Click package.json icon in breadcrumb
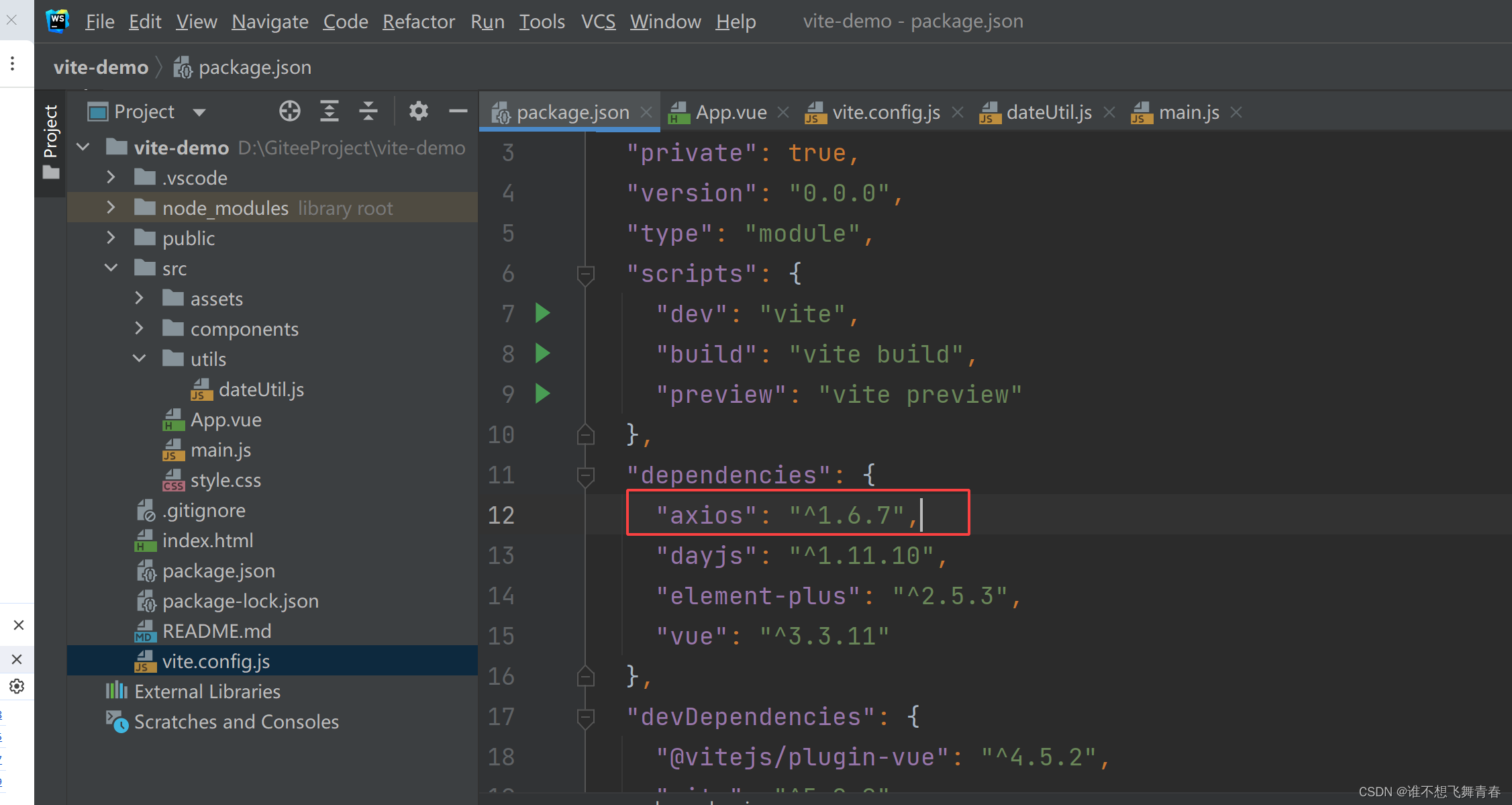Screen dimensions: 1512x805 point(183,67)
